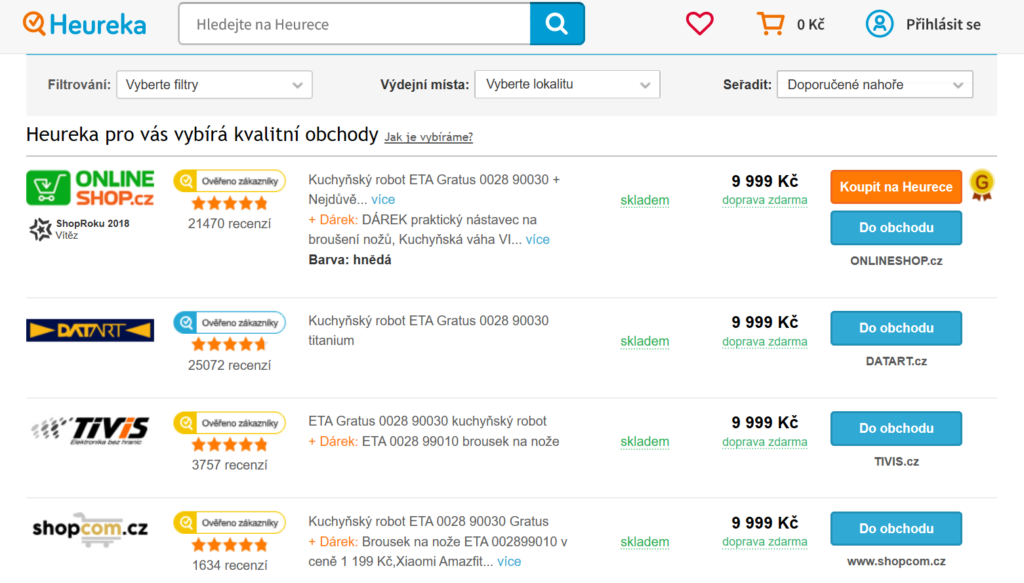
Task: Click the user profile icon
Action: (879, 24)
